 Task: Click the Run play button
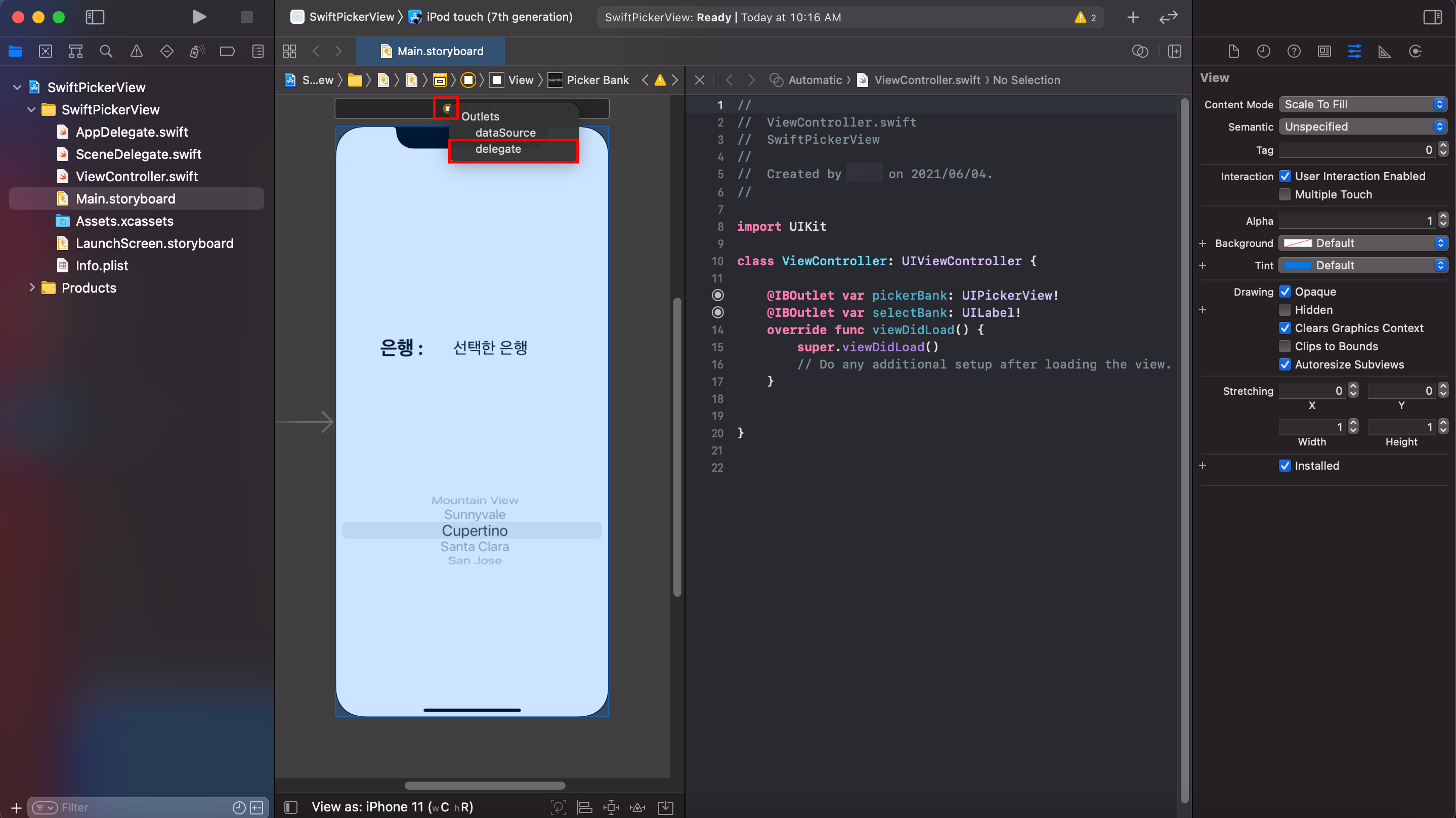[x=198, y=17]
